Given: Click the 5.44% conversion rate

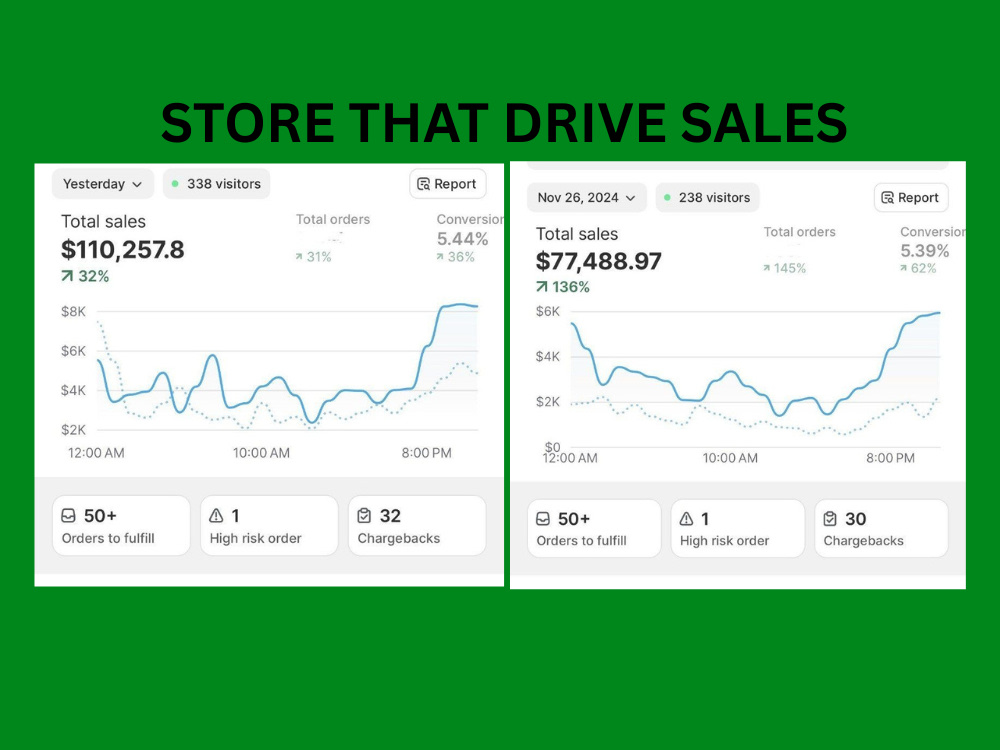Looking at the screenshot, I should pyautogui.click(x=462, y=239).
